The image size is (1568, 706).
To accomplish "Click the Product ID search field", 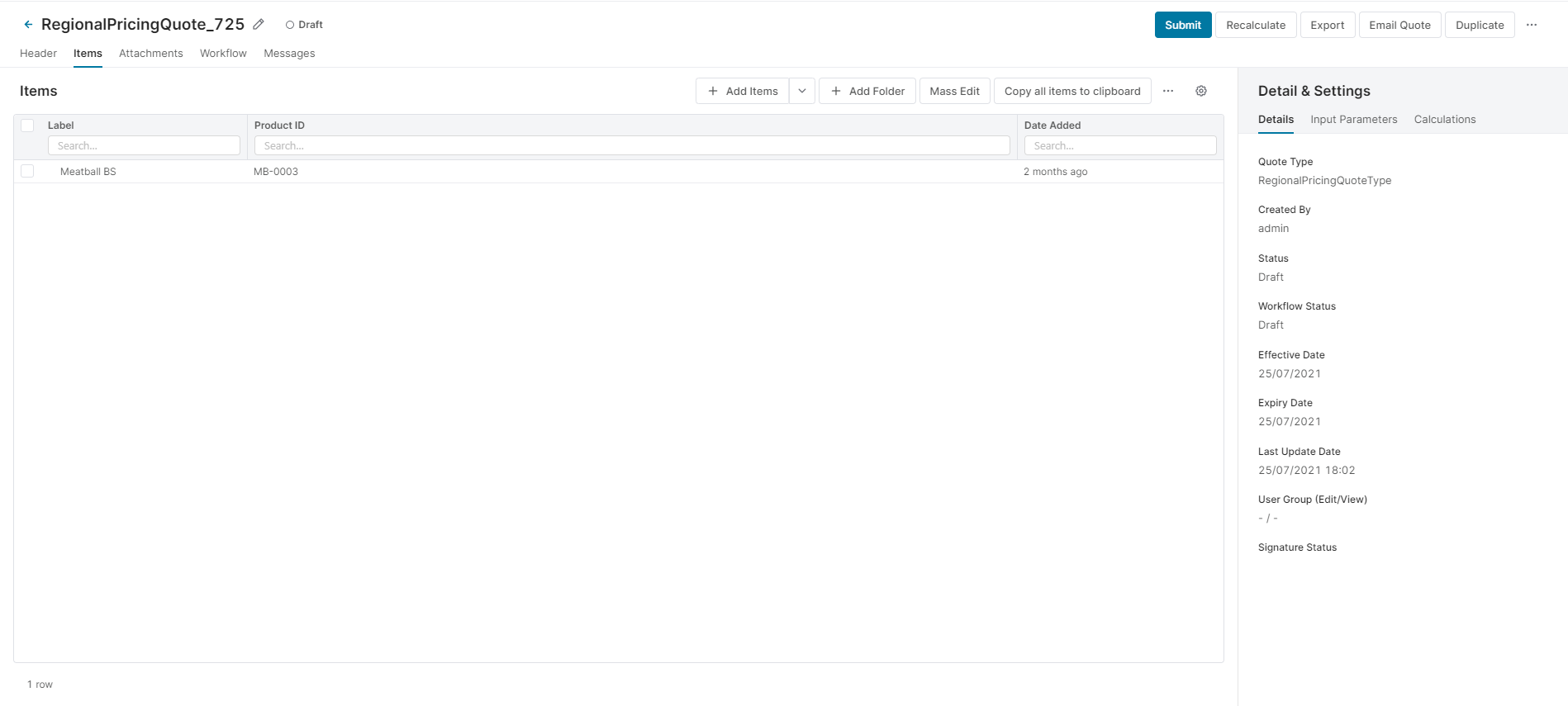I will click(x=631, y=145).
